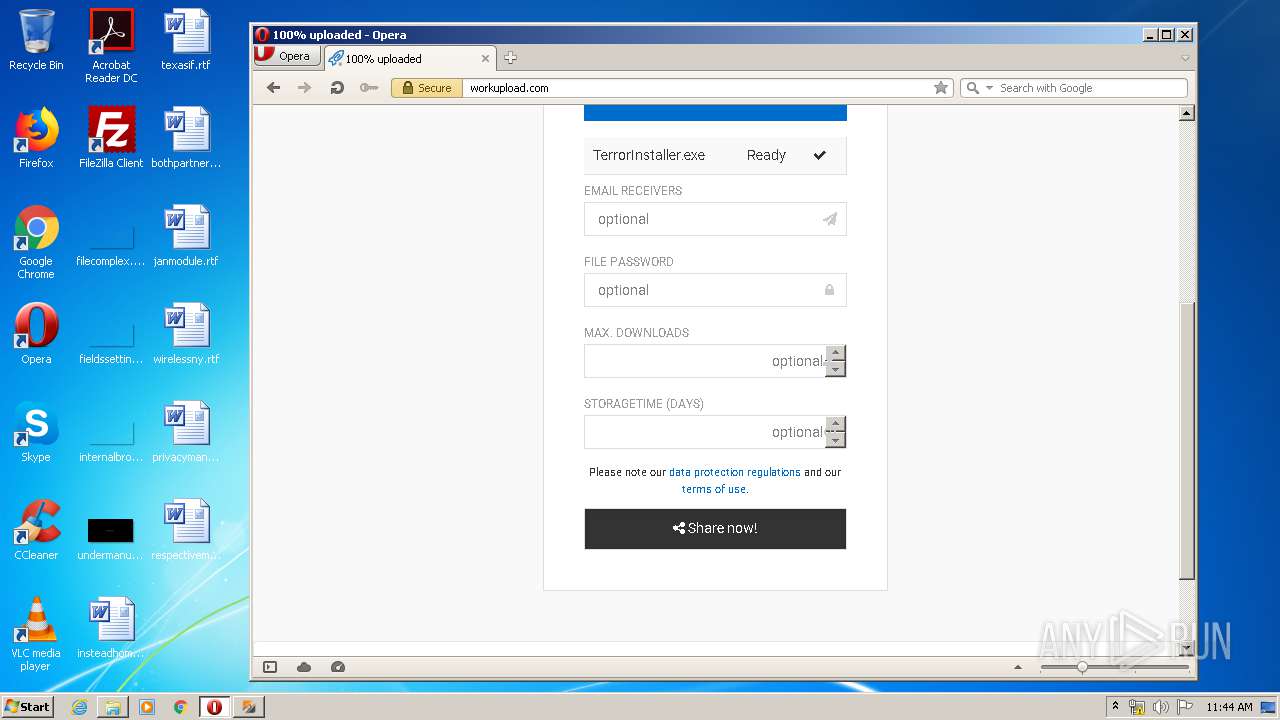The width and height of the screenshot is (1280, 720).
Task: Launch VLC media player from the desktop
Action: click(36, 634)
